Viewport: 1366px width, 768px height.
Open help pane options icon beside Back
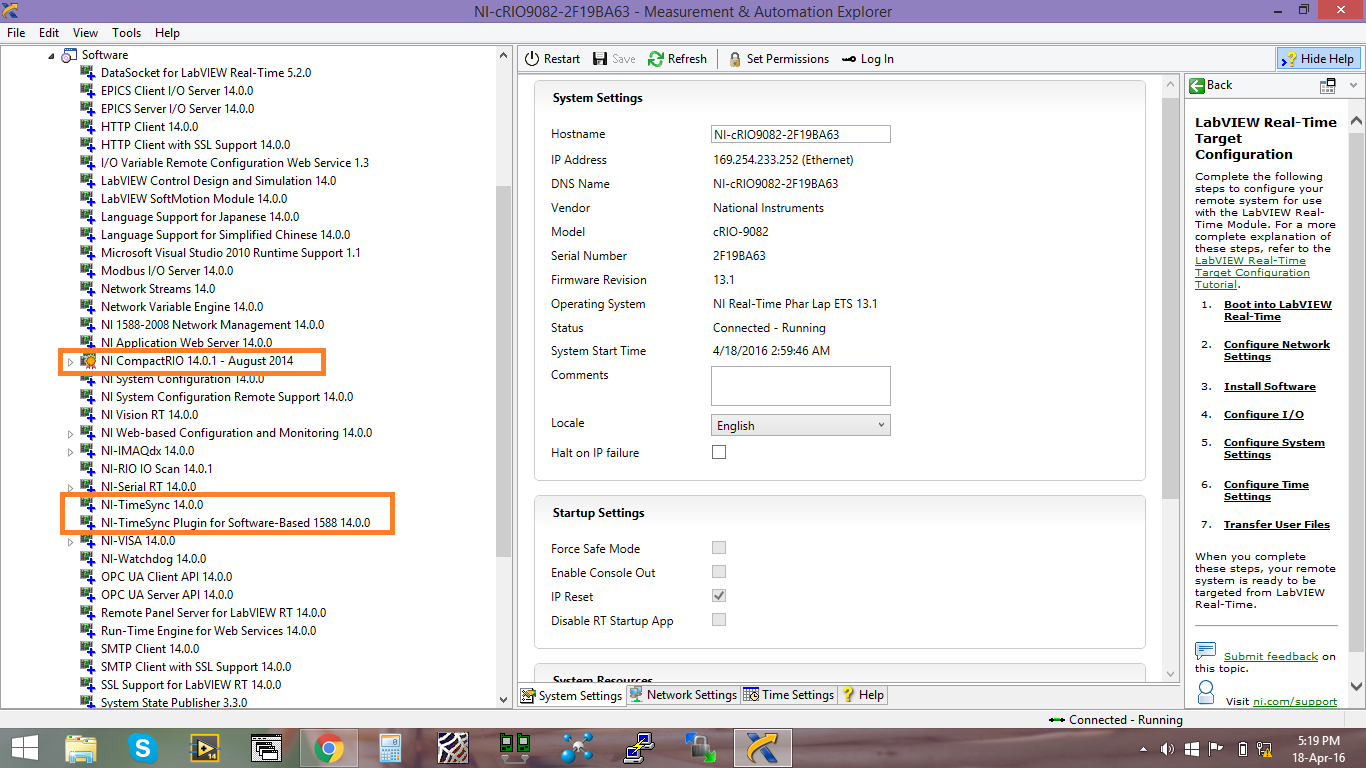(1328, 85)
